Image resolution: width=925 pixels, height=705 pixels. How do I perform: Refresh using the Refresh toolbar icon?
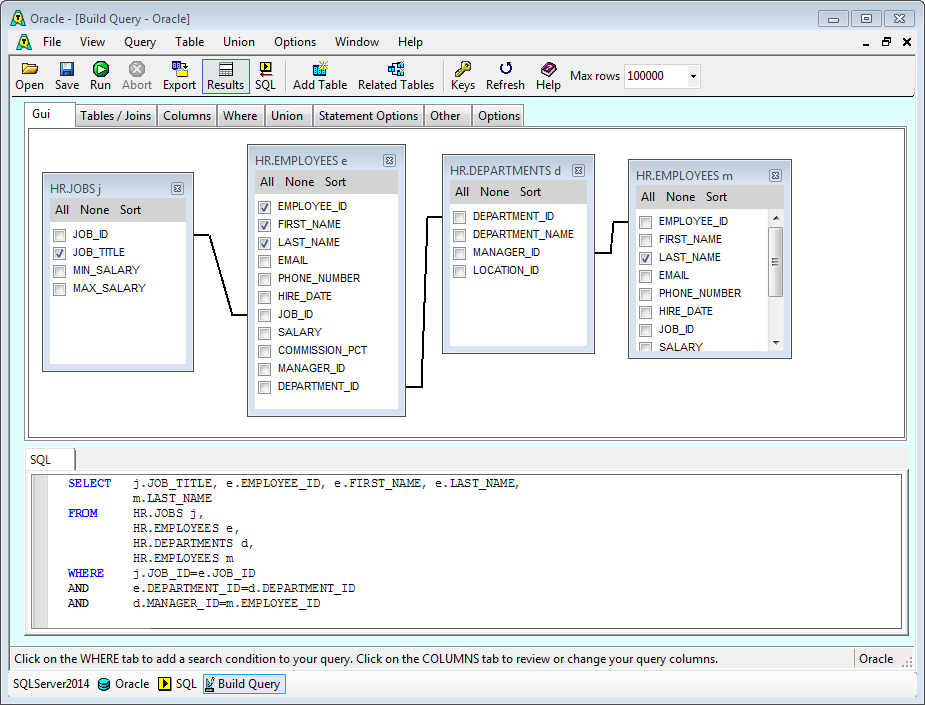coord(505,76)
